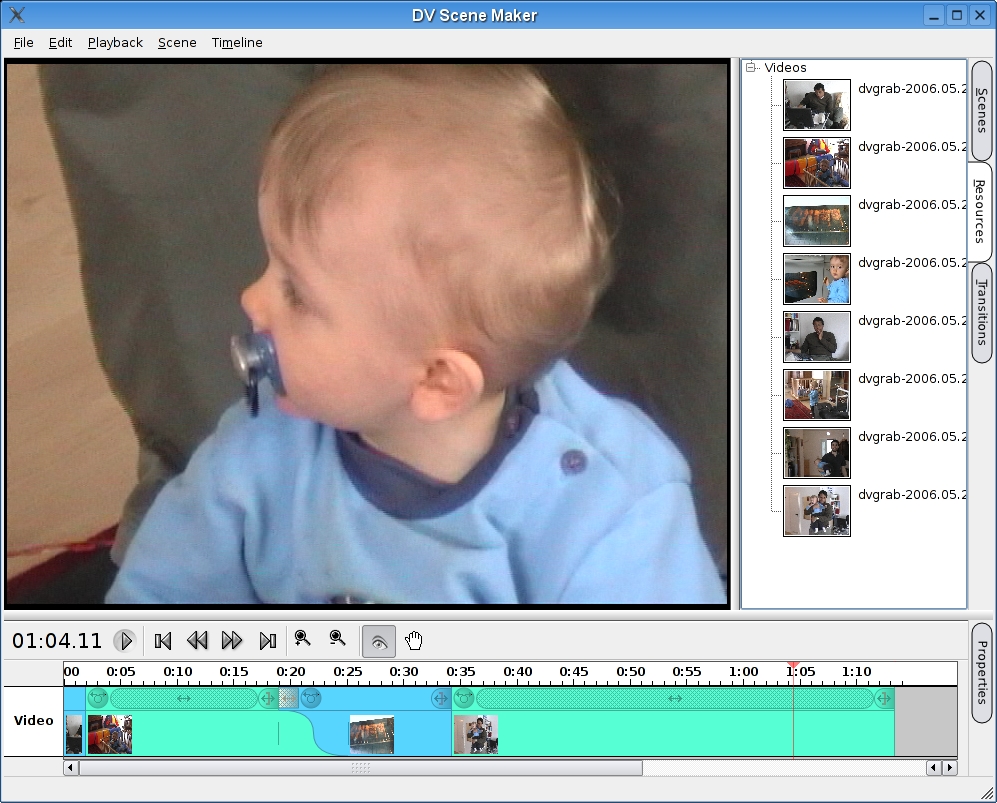Jump to the start with skip-back icon
The width and height of the screenshot is (997, 803).
[164, 641]
